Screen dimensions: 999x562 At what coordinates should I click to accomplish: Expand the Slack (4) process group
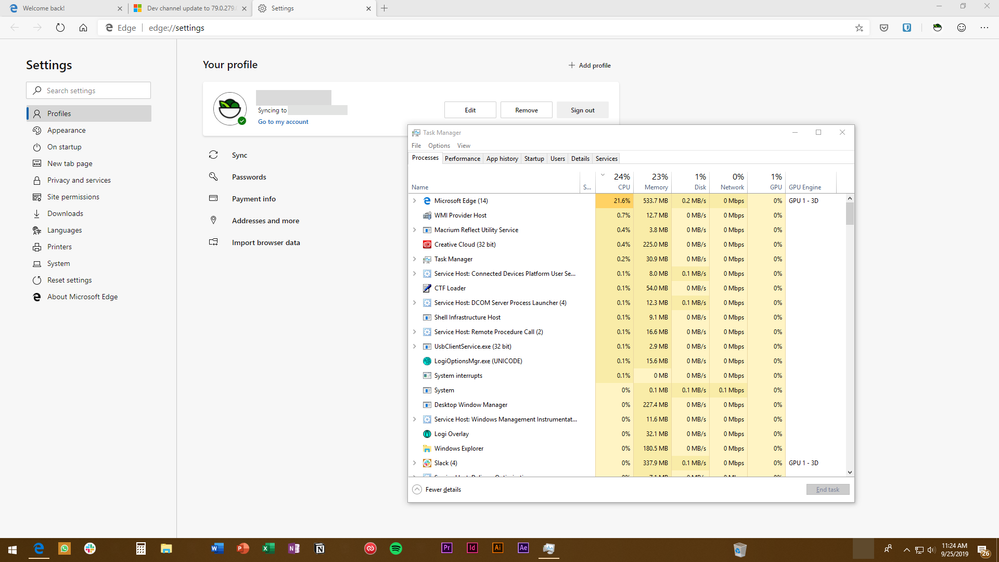[x=415, y=463]
